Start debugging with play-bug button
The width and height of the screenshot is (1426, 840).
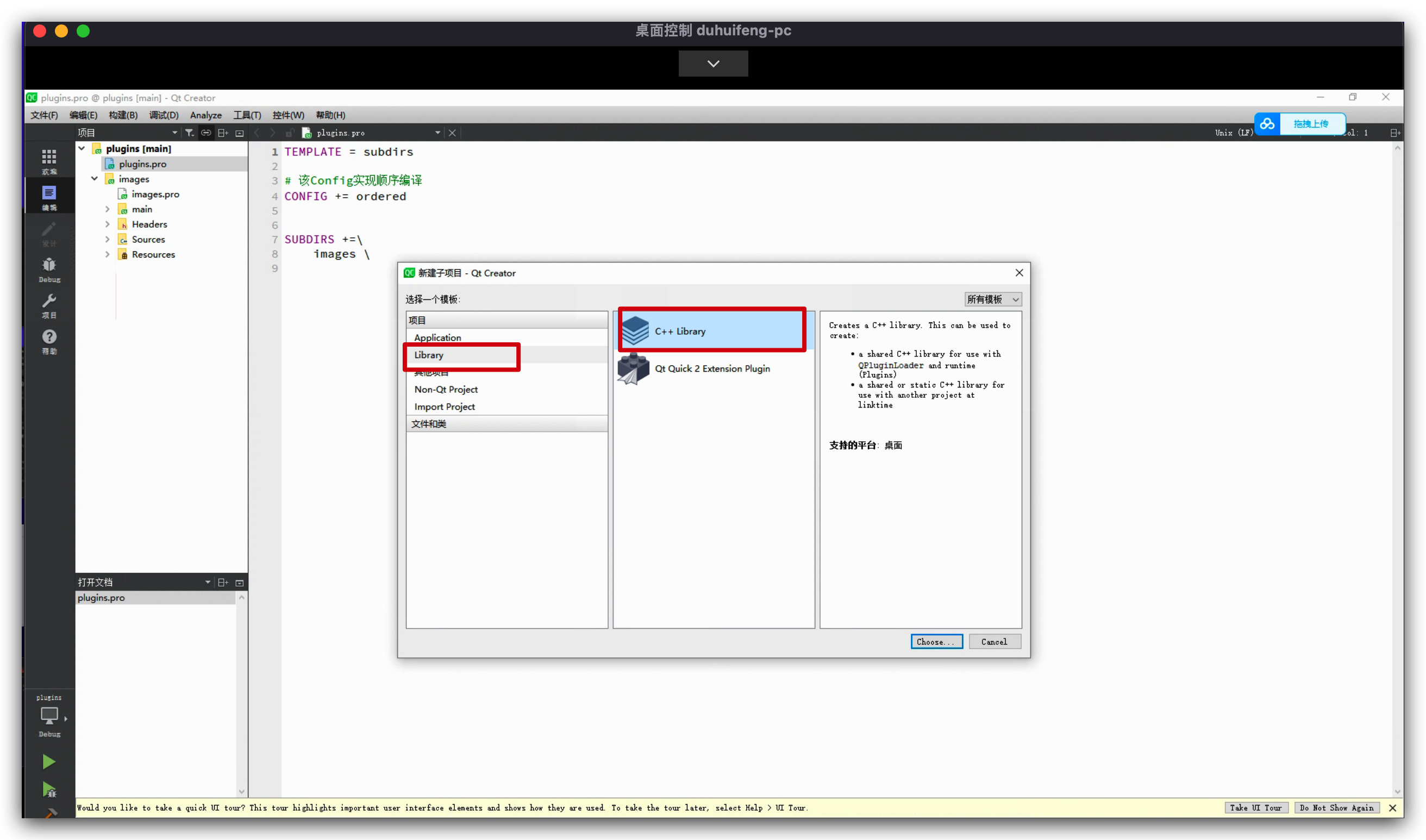coord(49,789)
